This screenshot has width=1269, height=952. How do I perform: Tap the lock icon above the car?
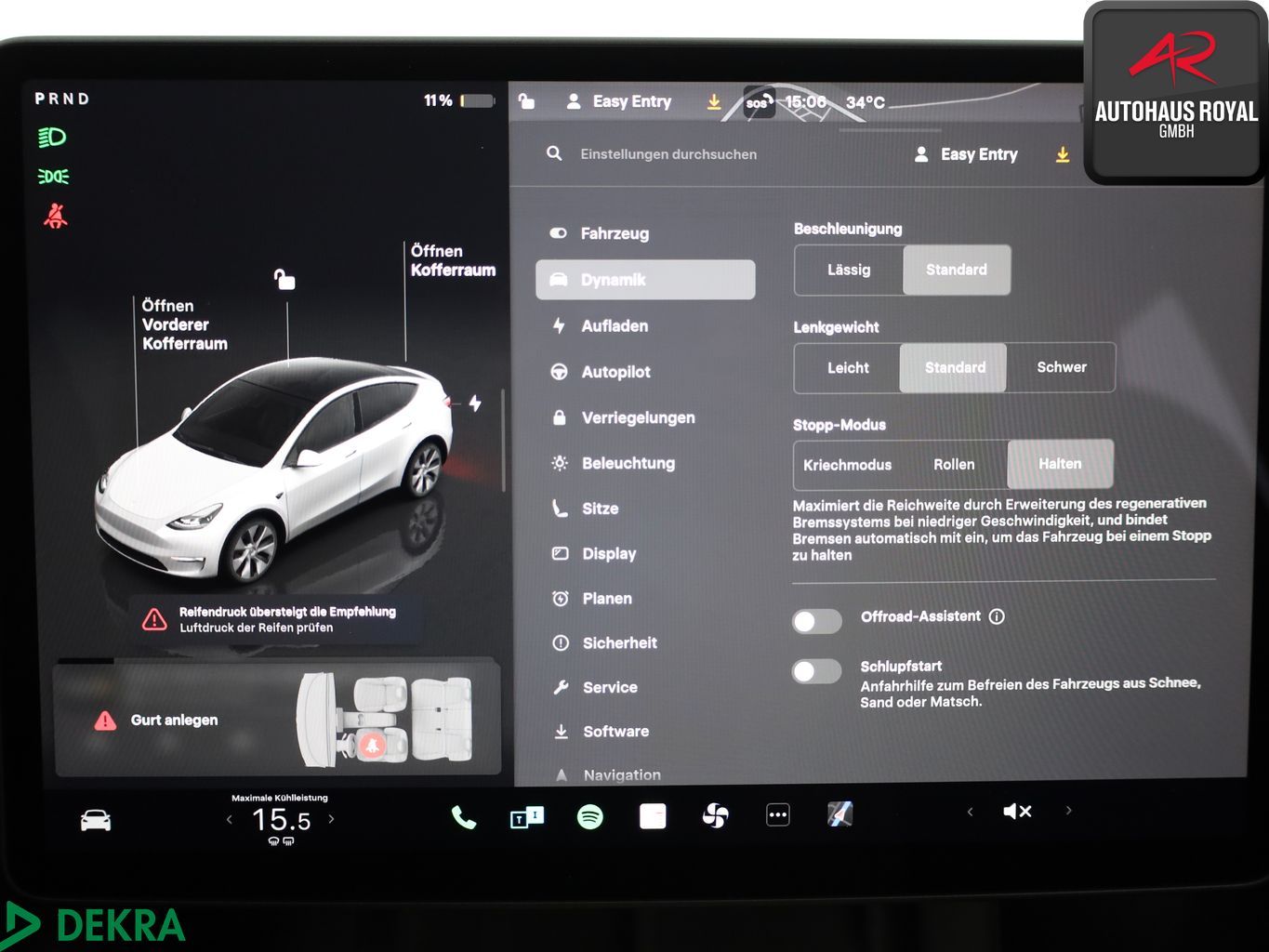tap(284, 278)
